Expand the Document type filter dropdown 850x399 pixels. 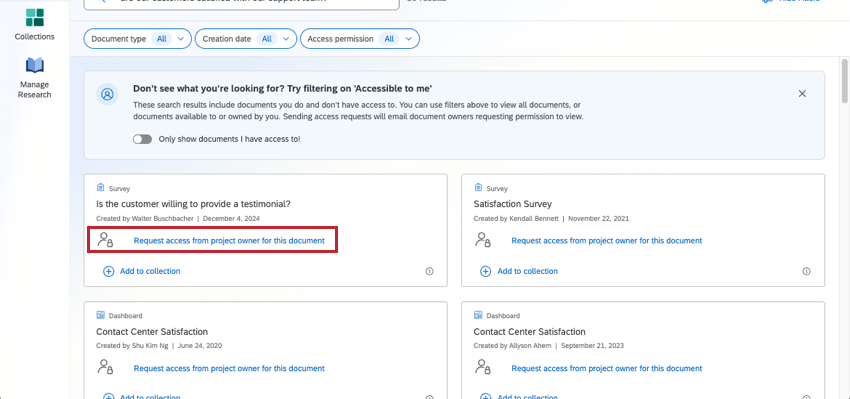(138, 39)
